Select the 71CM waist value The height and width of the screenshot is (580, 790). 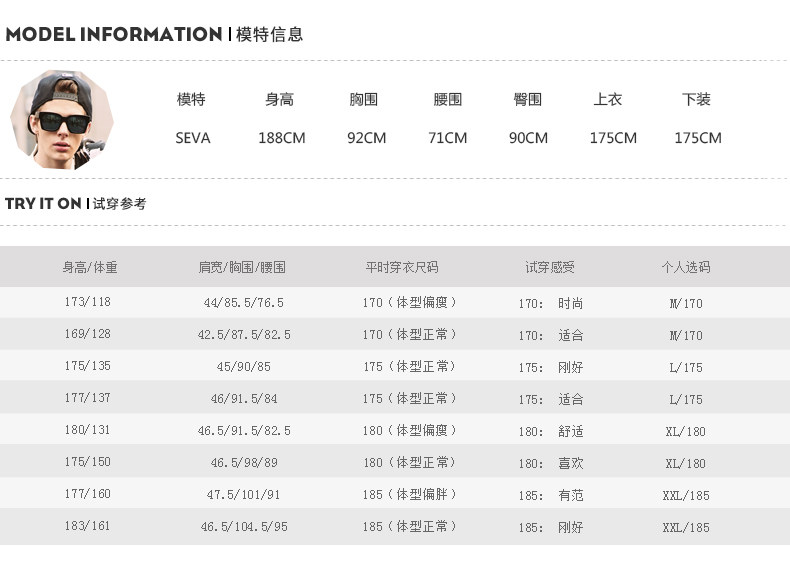(x=447, y=138)
